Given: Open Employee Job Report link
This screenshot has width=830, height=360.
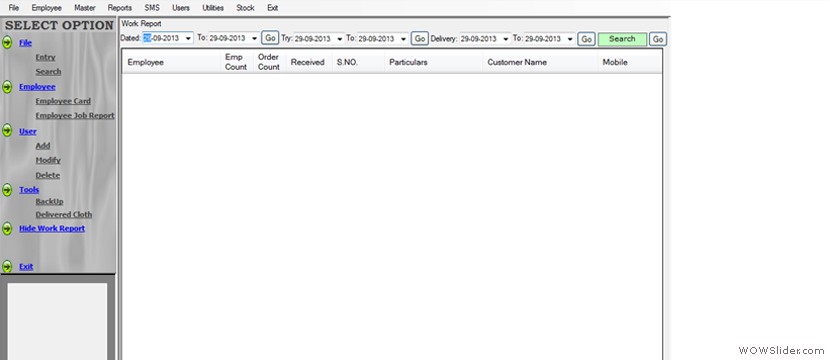Looking at the screenshot, I should pyautogui.click(x=75, y=115).
